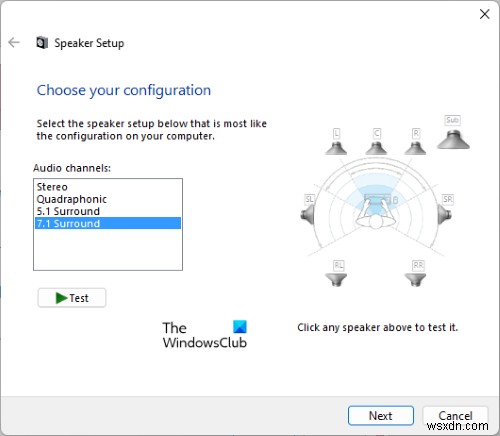Click empty area of Audio channels listbox
Screen dimensions: 500x436
click(108, 249)
